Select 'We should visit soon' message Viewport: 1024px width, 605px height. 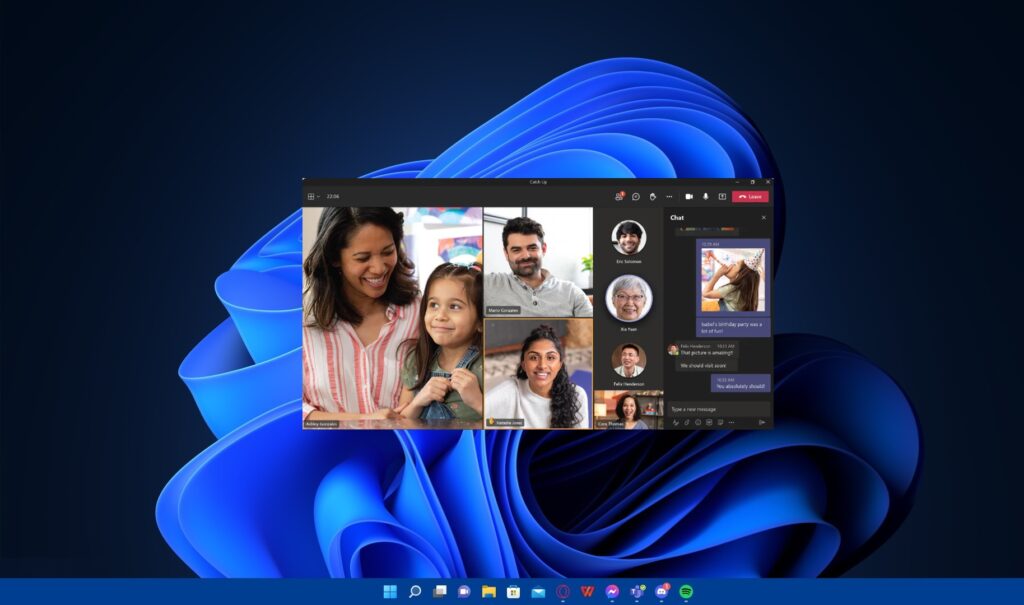pos(703,366)
